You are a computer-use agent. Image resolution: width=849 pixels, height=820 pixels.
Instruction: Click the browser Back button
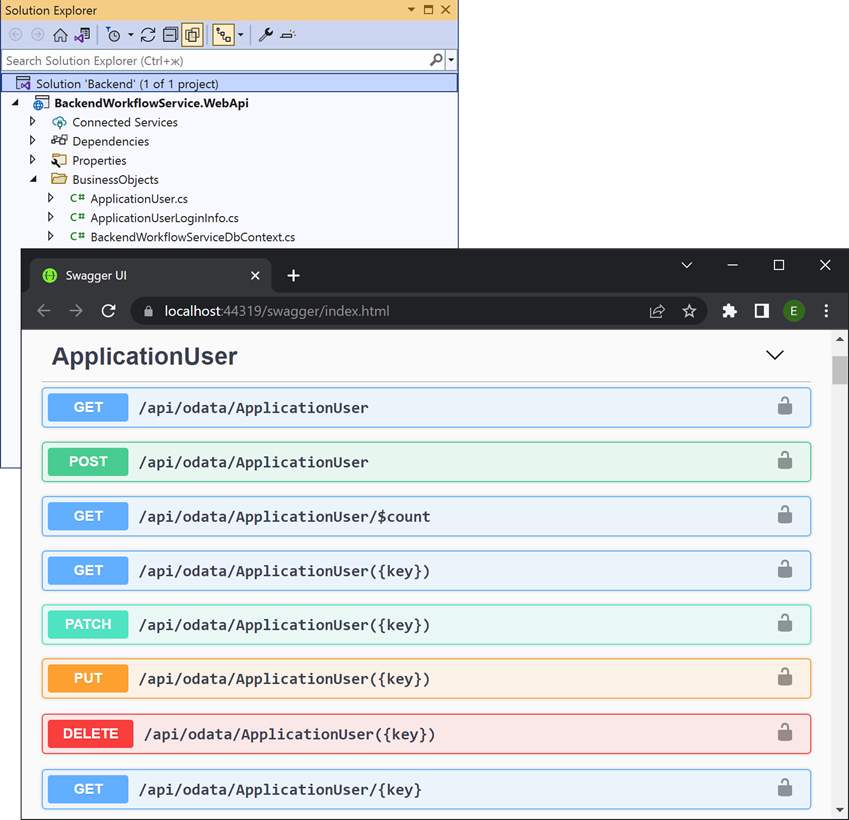click(44, 311)
